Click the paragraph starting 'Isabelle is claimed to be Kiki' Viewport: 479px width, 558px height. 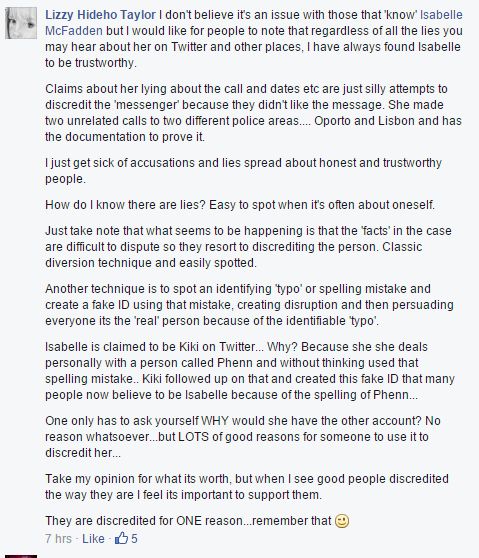250,371
